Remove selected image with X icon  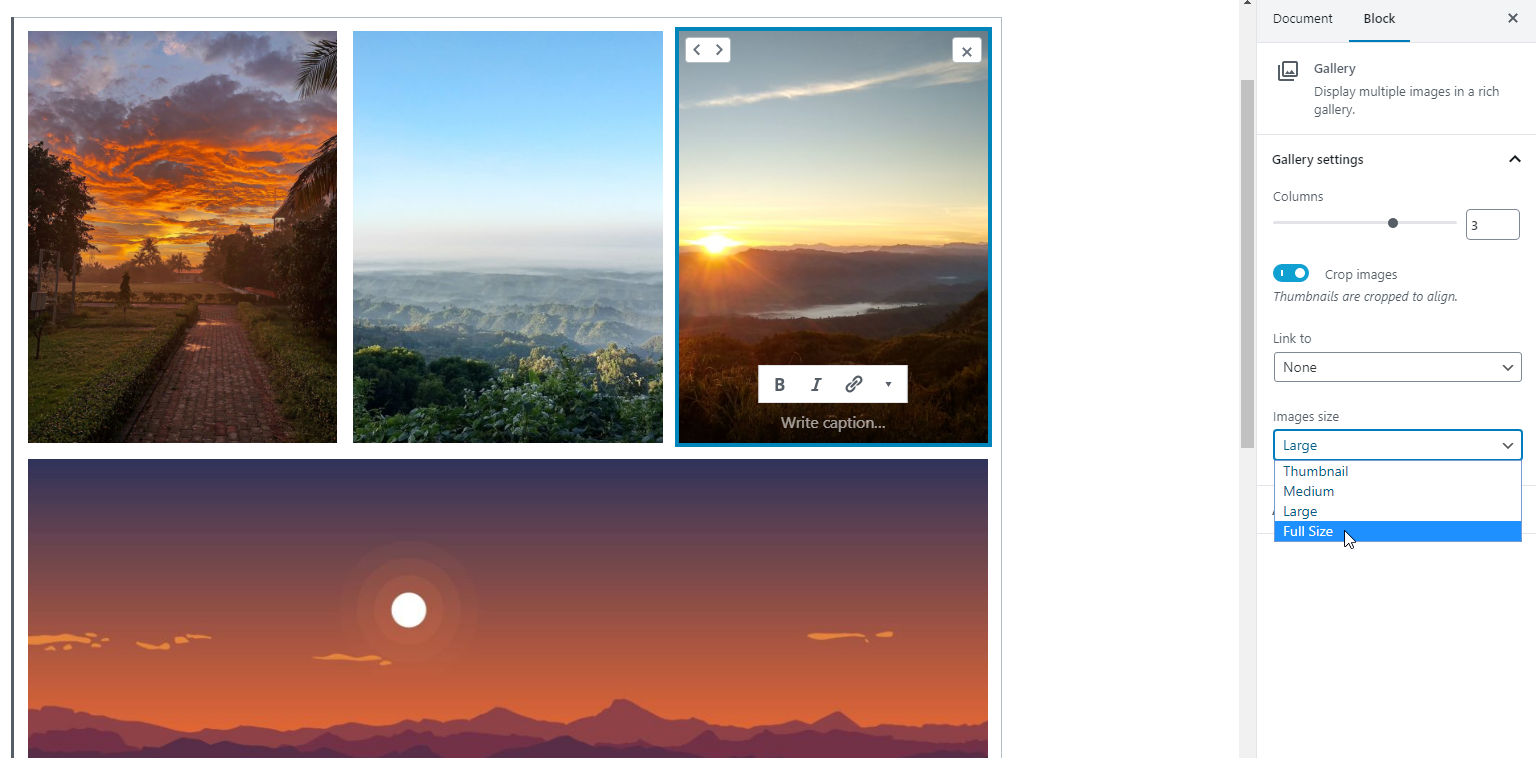click(x=966, y=51)
